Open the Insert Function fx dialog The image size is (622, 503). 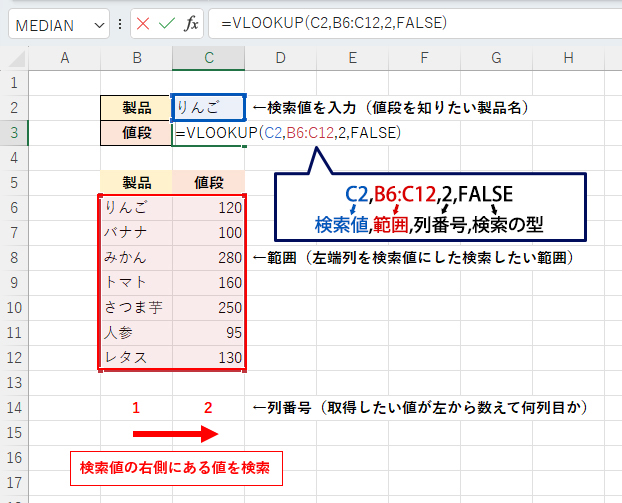click(192, 23)
